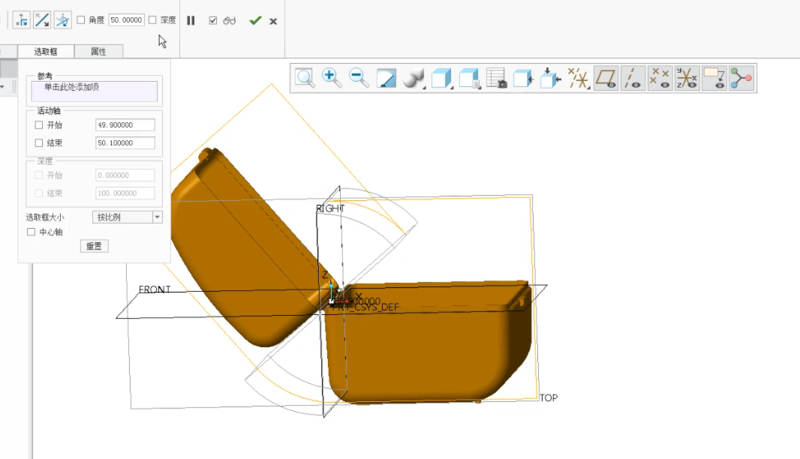The image size is (800, 459).
Task: Enable the 角度 checkbox
Action: tap(81, 20)
